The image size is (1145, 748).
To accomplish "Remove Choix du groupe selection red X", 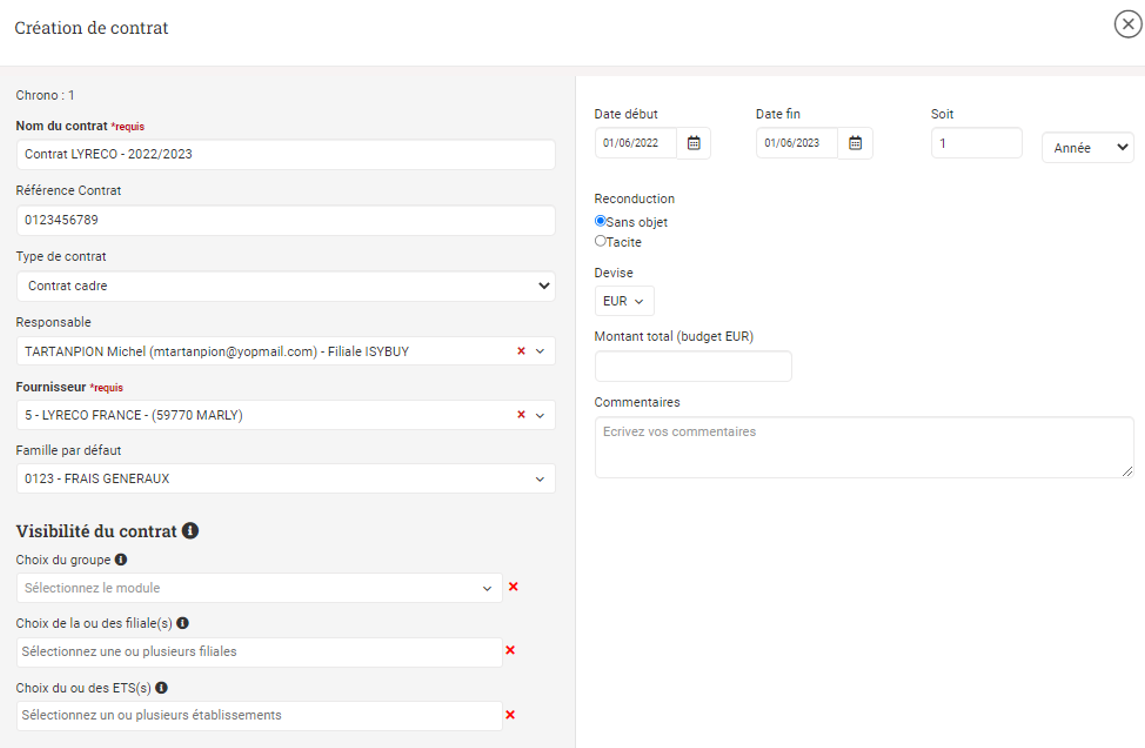I will 513,587.
